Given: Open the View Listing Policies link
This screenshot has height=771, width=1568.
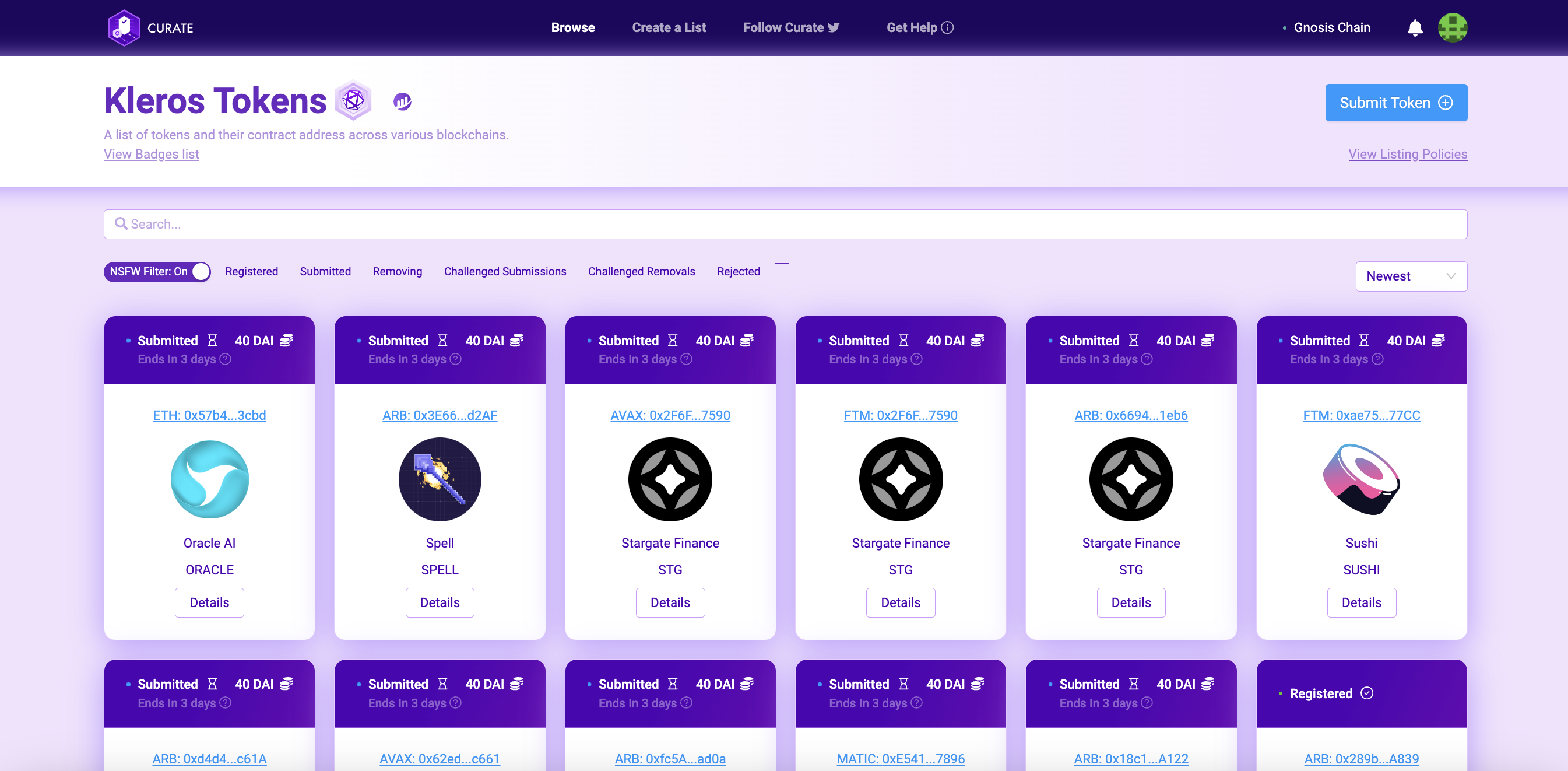Looking at the screenshot, I should 1407,154.
